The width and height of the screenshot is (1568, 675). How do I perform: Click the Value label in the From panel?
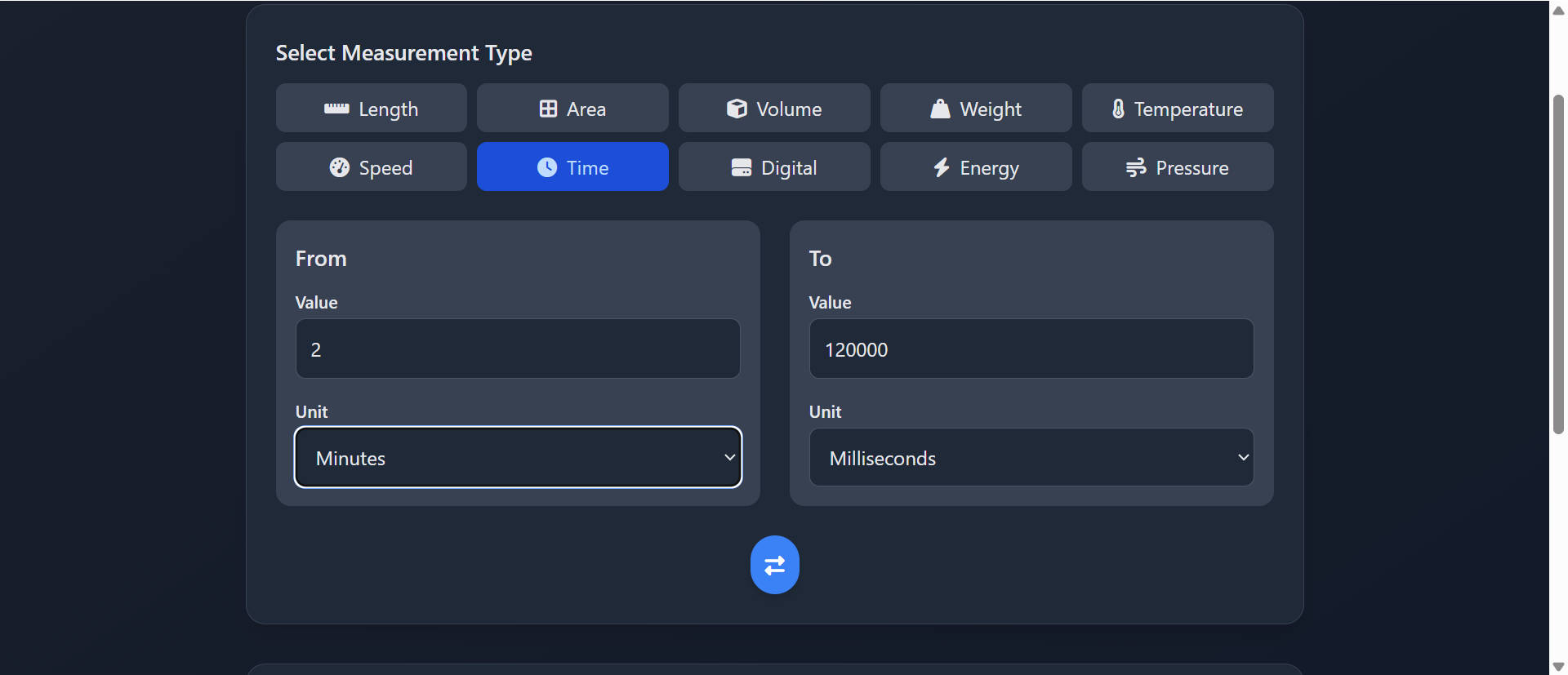(316, 302)
